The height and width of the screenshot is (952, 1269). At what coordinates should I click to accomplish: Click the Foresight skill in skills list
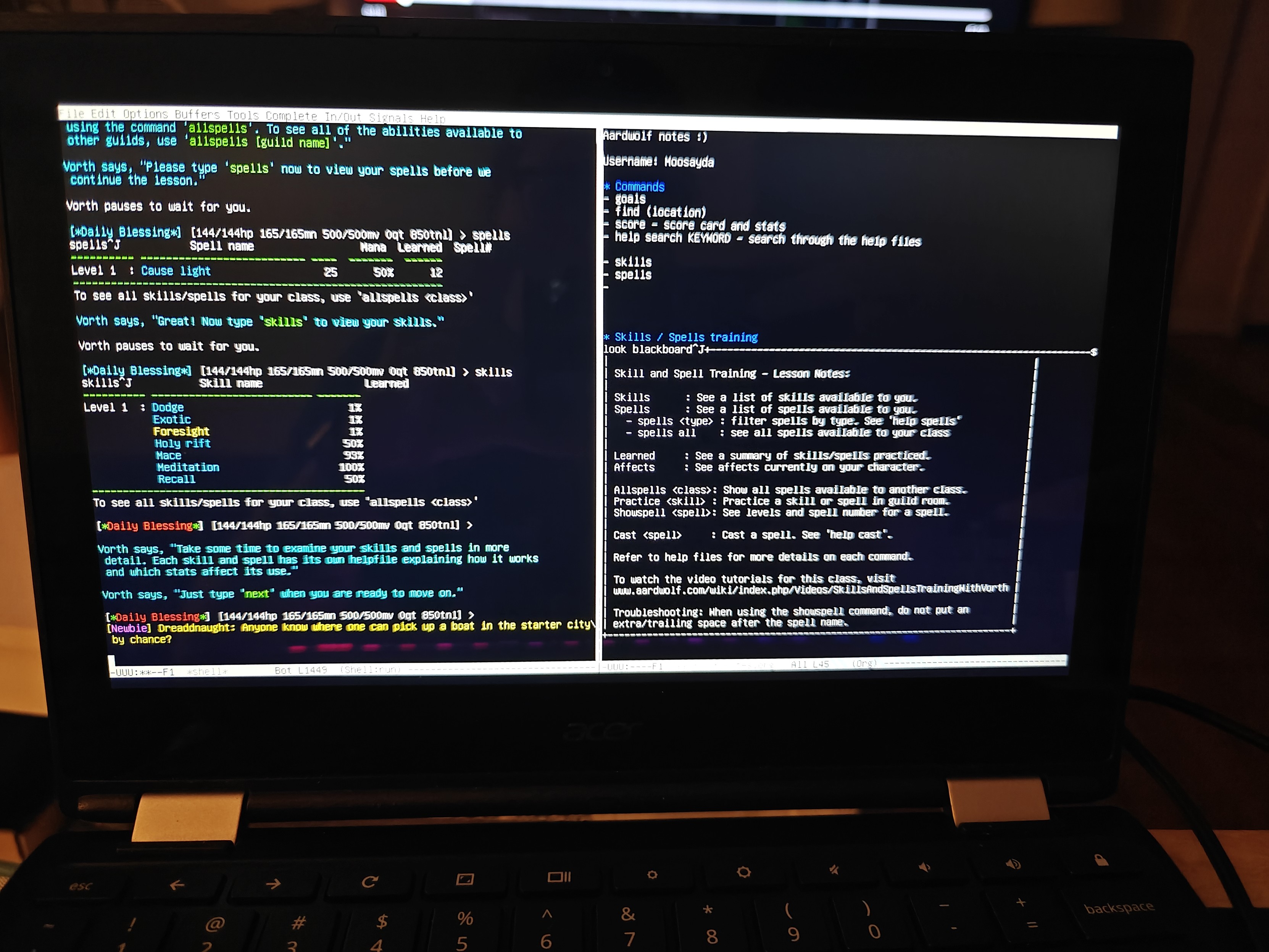click(x=181, y=431)
